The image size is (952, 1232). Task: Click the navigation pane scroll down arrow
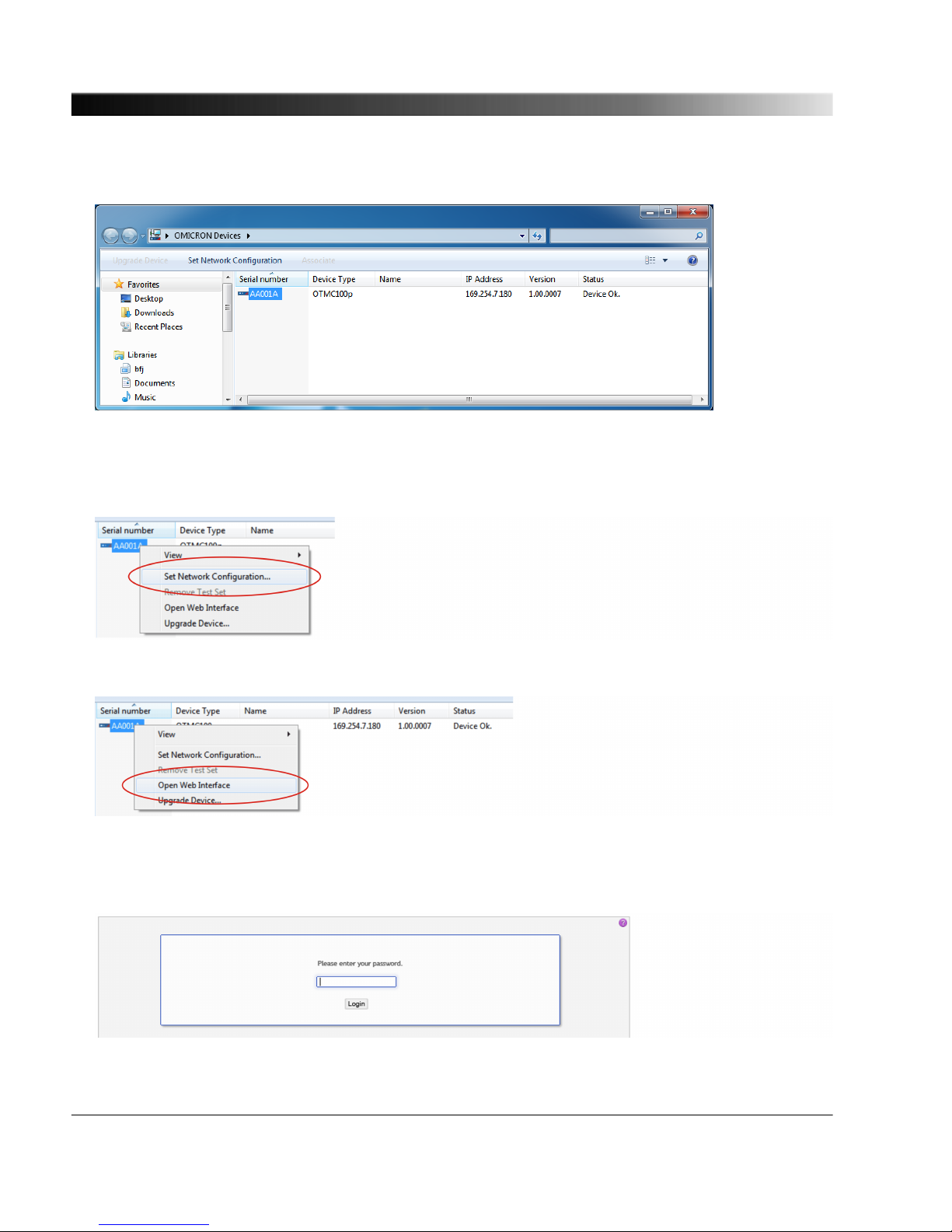228,400
